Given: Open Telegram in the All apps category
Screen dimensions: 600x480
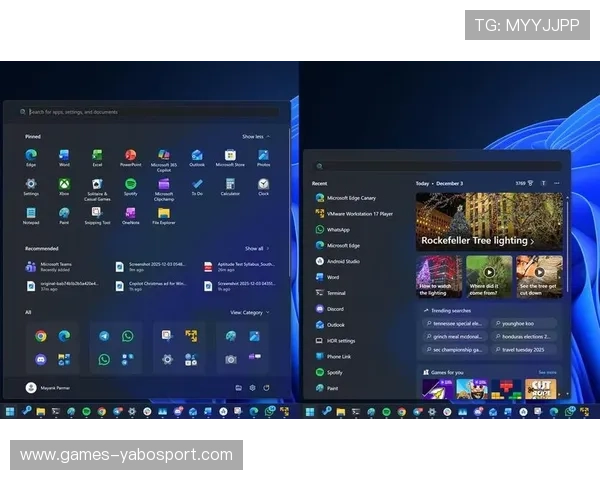Looking at the screenshot, I should click(104, 336).
